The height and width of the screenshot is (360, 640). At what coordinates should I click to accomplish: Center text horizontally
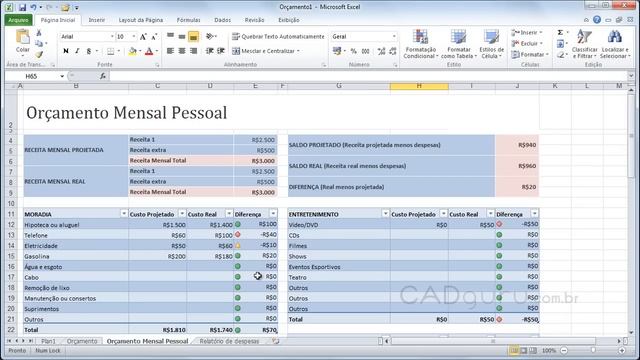tap(182, 51)
